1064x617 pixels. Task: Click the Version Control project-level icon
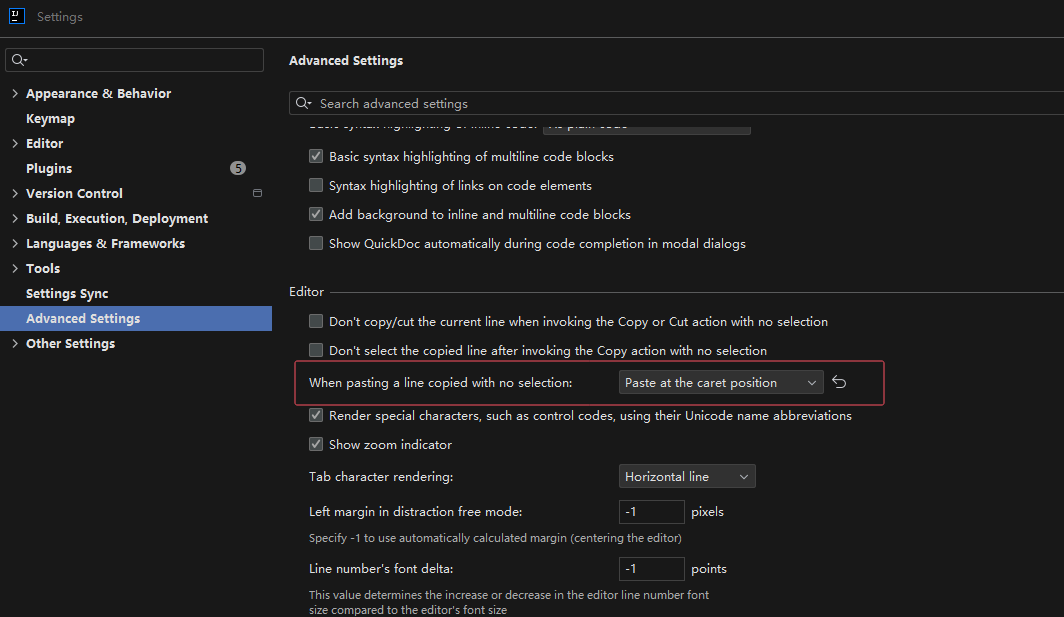pos(257,193)
